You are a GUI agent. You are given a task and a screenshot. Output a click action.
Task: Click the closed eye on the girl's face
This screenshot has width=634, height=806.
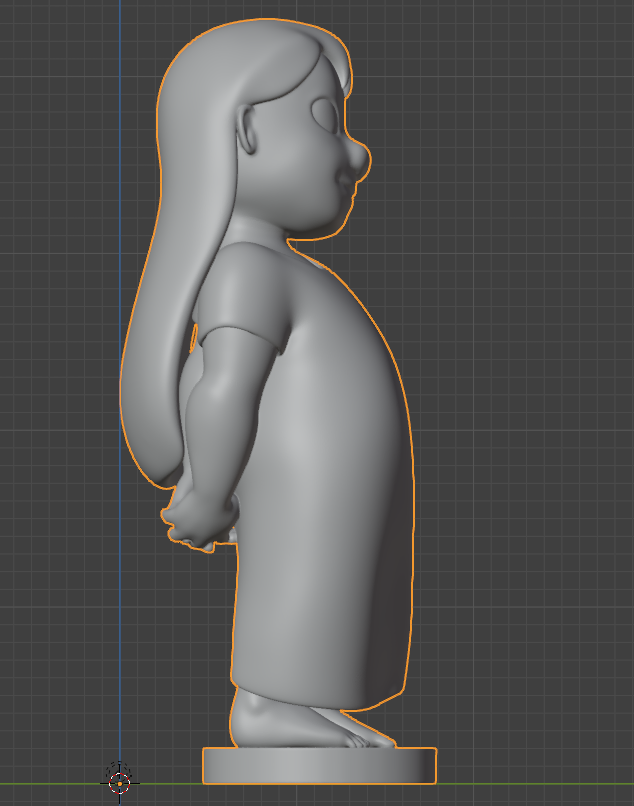(x=325, y=114)
